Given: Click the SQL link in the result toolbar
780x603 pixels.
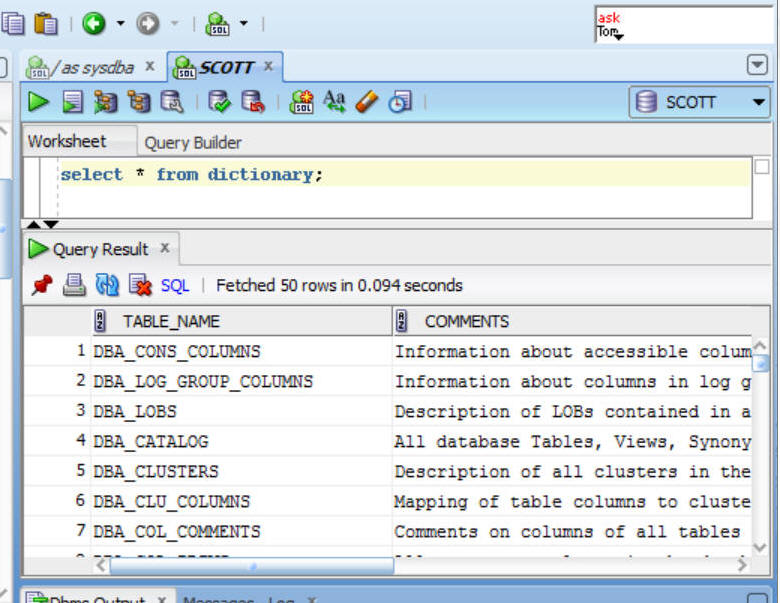Looking at the screenshot, I should click(x=175, y=286).
